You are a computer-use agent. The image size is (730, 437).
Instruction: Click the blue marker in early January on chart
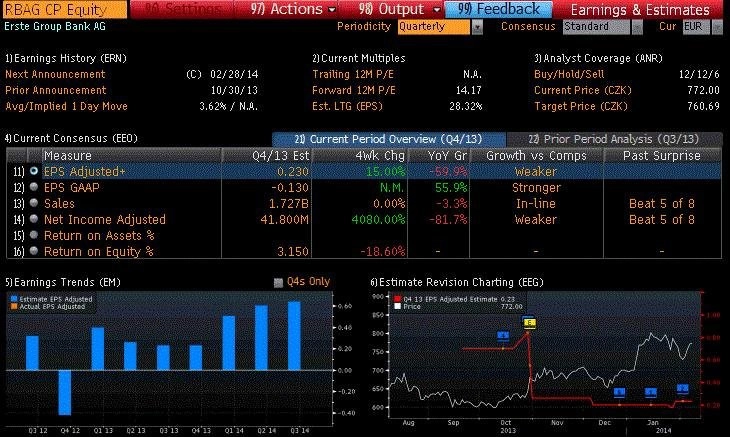650,393
